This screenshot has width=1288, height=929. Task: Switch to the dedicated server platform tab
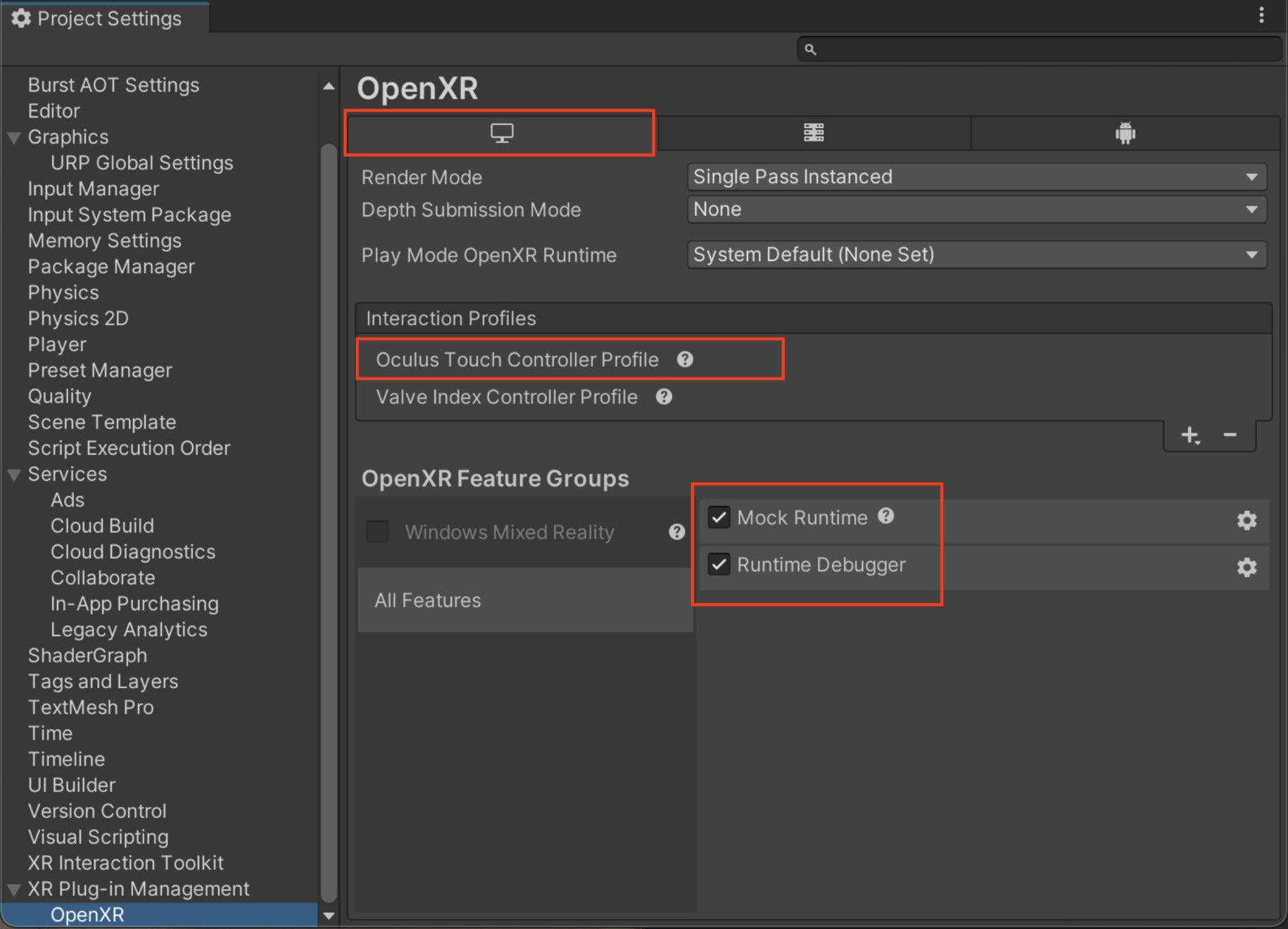tap(814, 133)
